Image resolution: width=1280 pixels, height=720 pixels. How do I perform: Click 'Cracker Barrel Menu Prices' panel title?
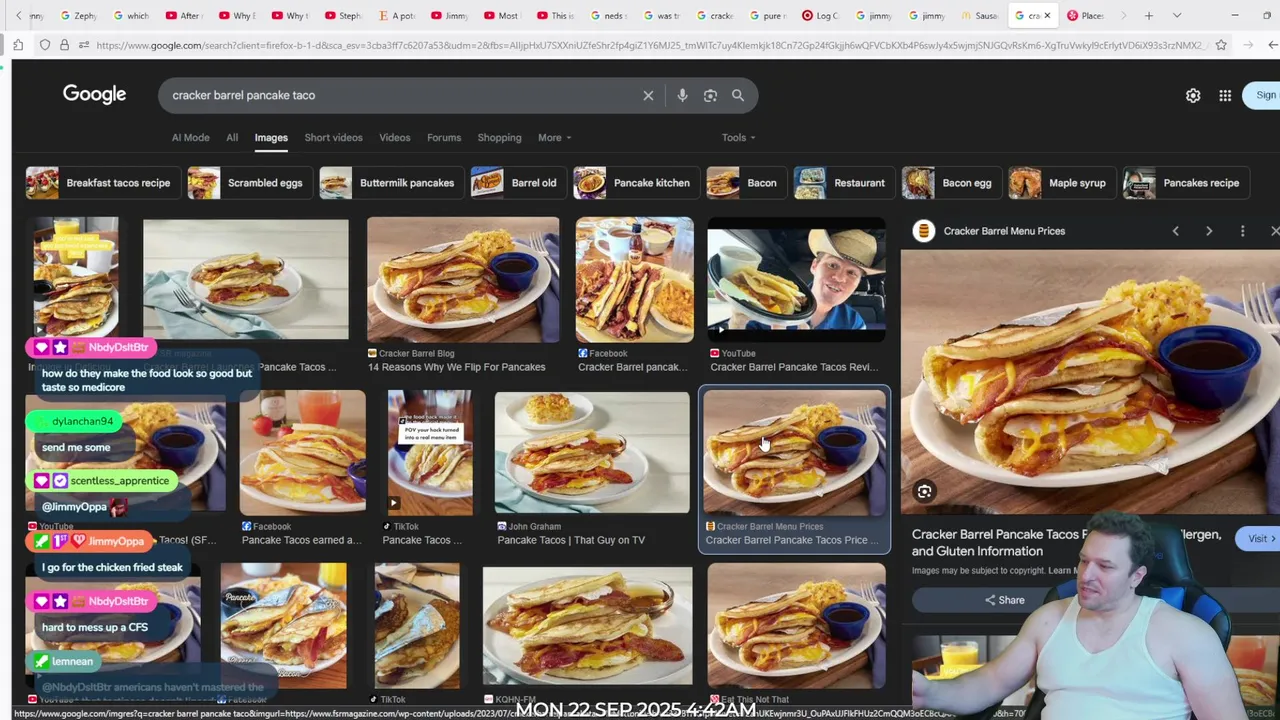(1004, 231)
